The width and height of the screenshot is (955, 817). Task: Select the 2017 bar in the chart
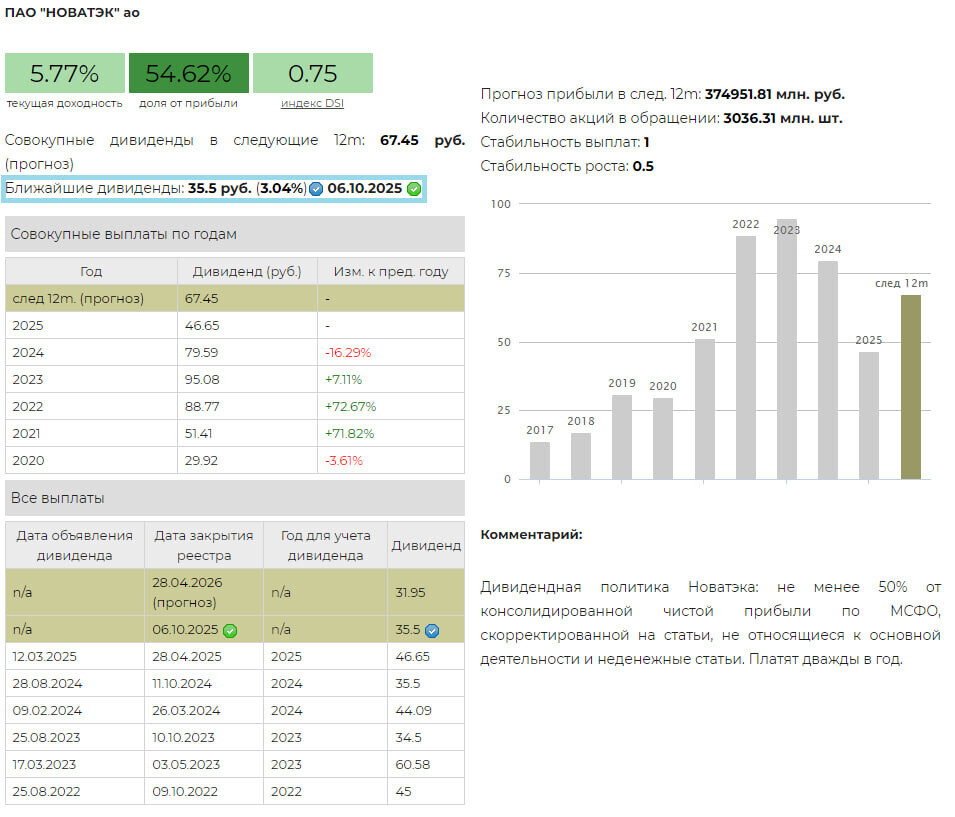pos(540,460)
